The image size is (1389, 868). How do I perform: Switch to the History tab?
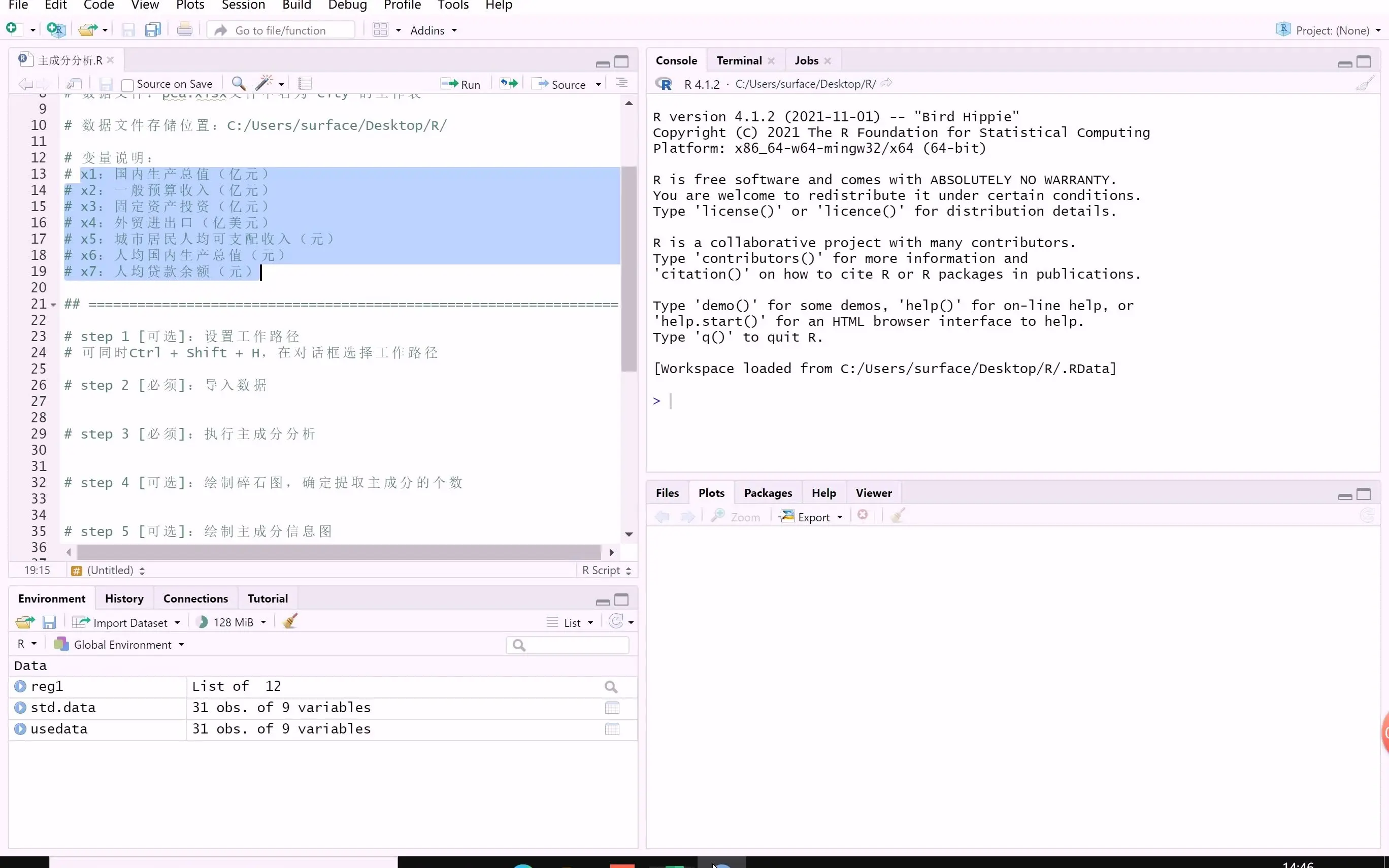coord(124,598)
